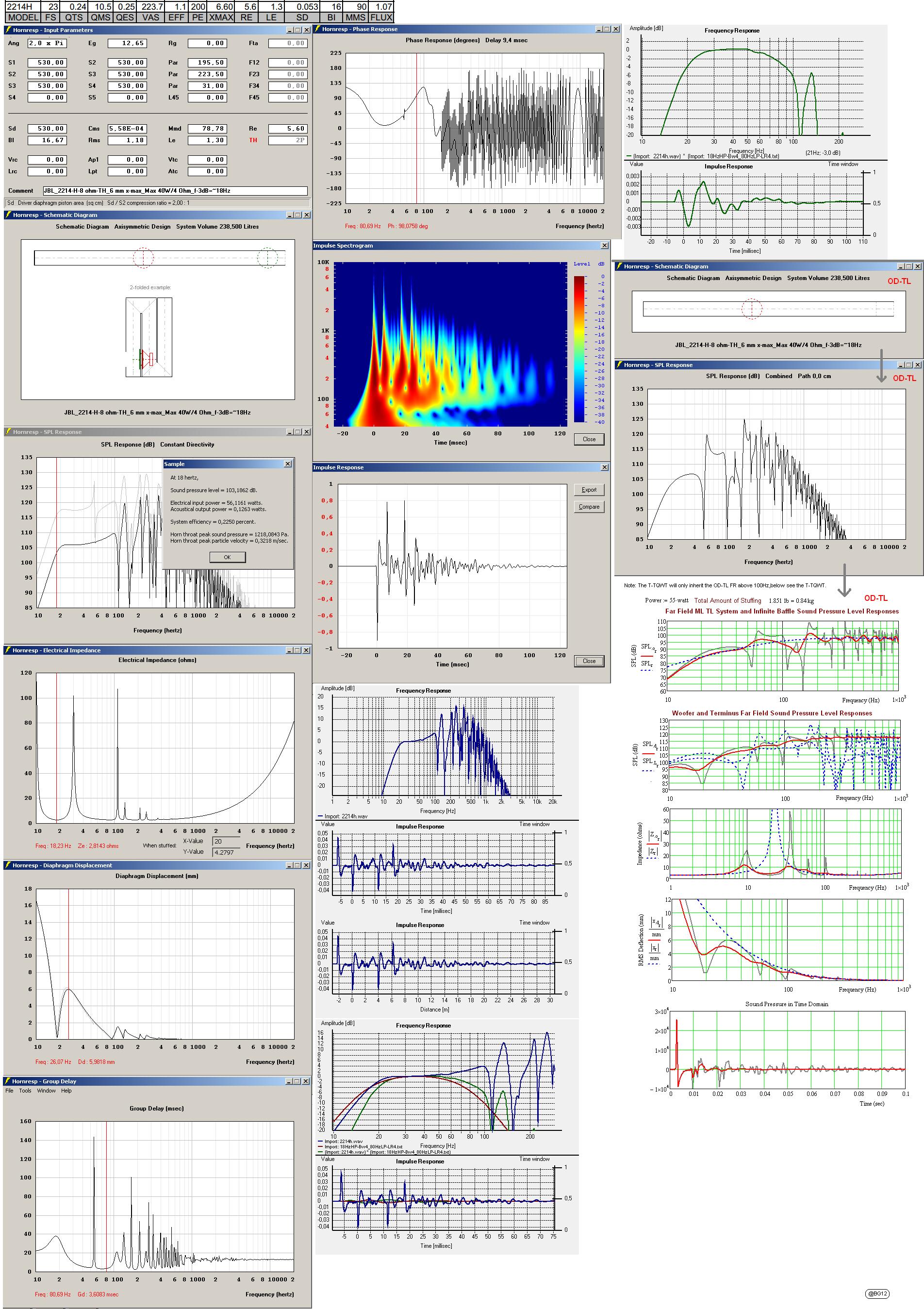Open the Tools menu in Group Delay window
Viewport: 924px width, 1309px height.
(x=25, y=1091)
